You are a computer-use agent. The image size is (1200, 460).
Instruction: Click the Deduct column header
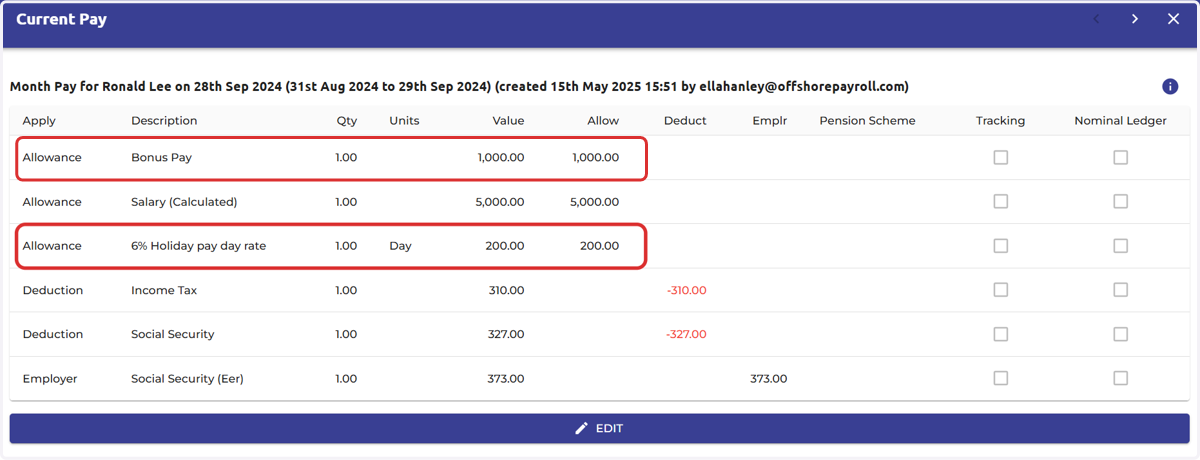coord(685,121)
